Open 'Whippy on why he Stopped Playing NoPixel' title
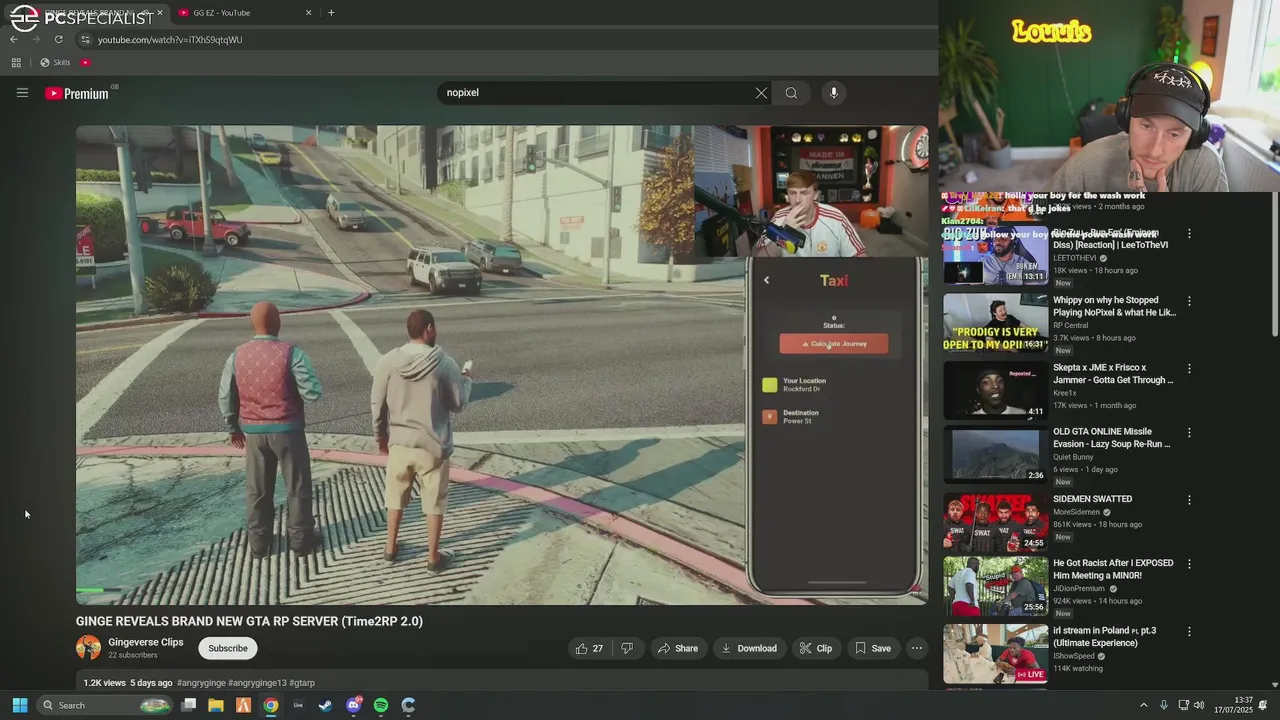This screenshot has height=720, width=1280. 1114,306
